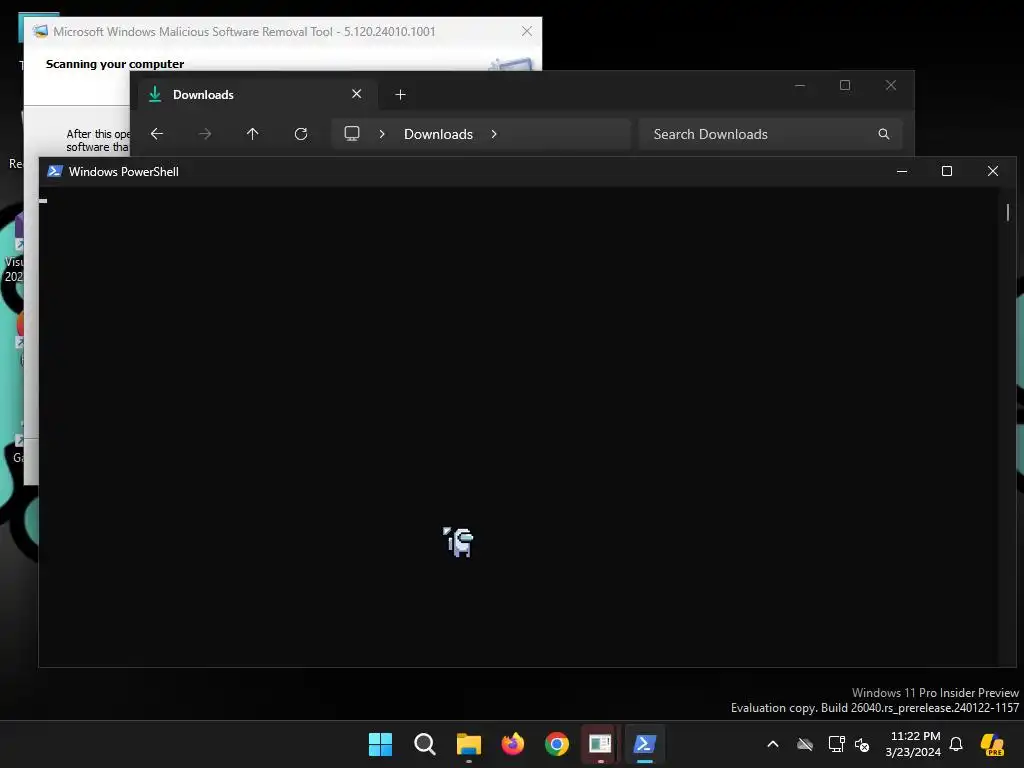Close the Malicious Software Removal Tool window
This screenshot has width=1024, height=768.
point(527,31)
